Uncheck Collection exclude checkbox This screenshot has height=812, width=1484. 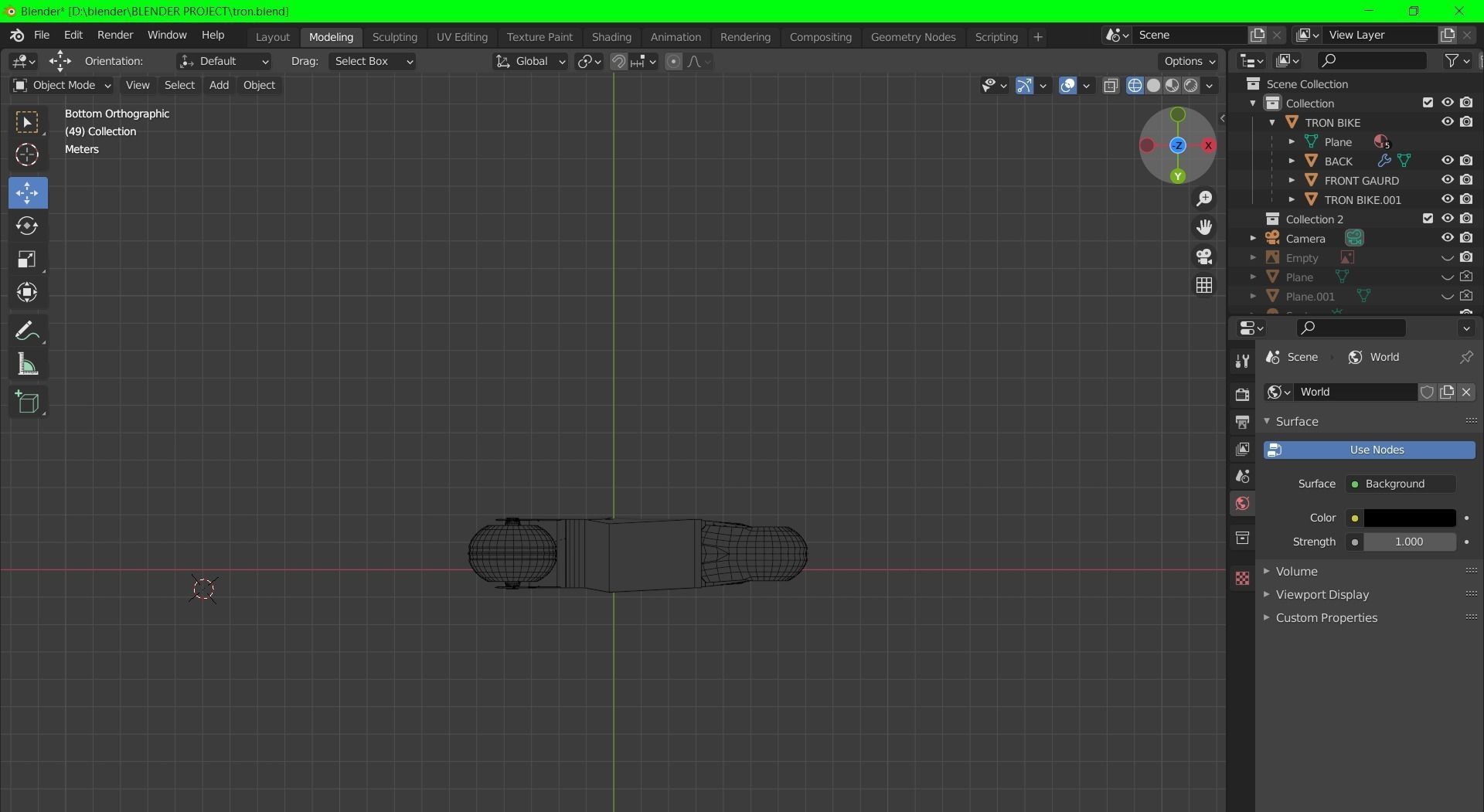pyautogui.click(x=1428, y=103)
